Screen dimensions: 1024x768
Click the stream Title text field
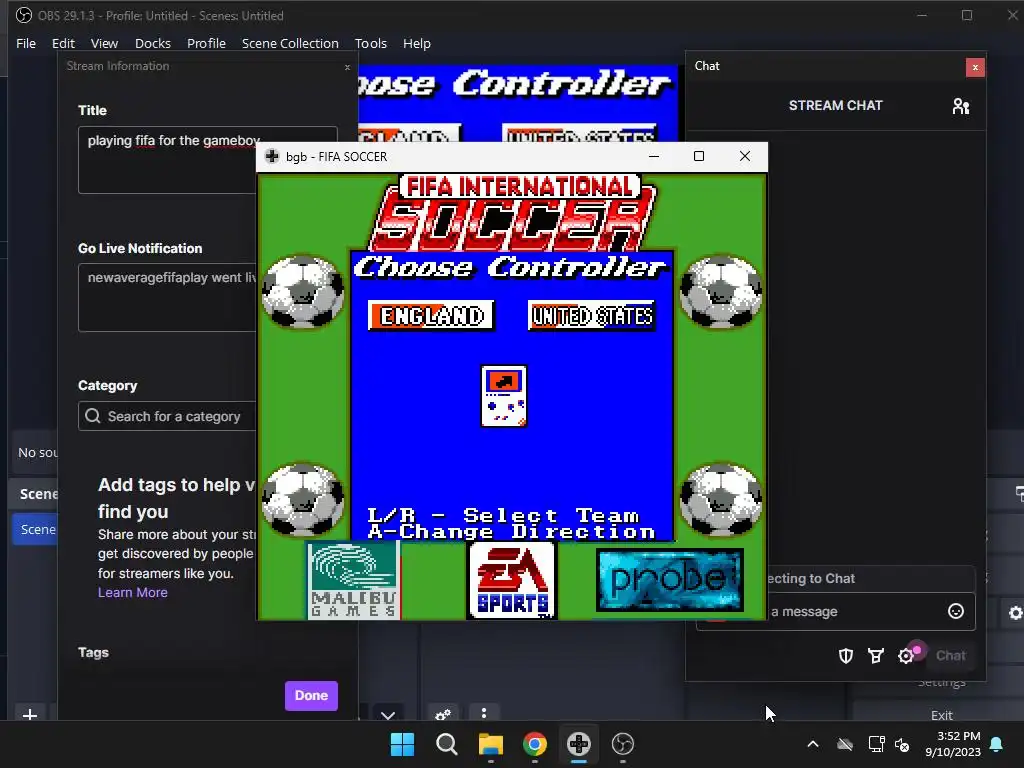[x=208, y=160]
